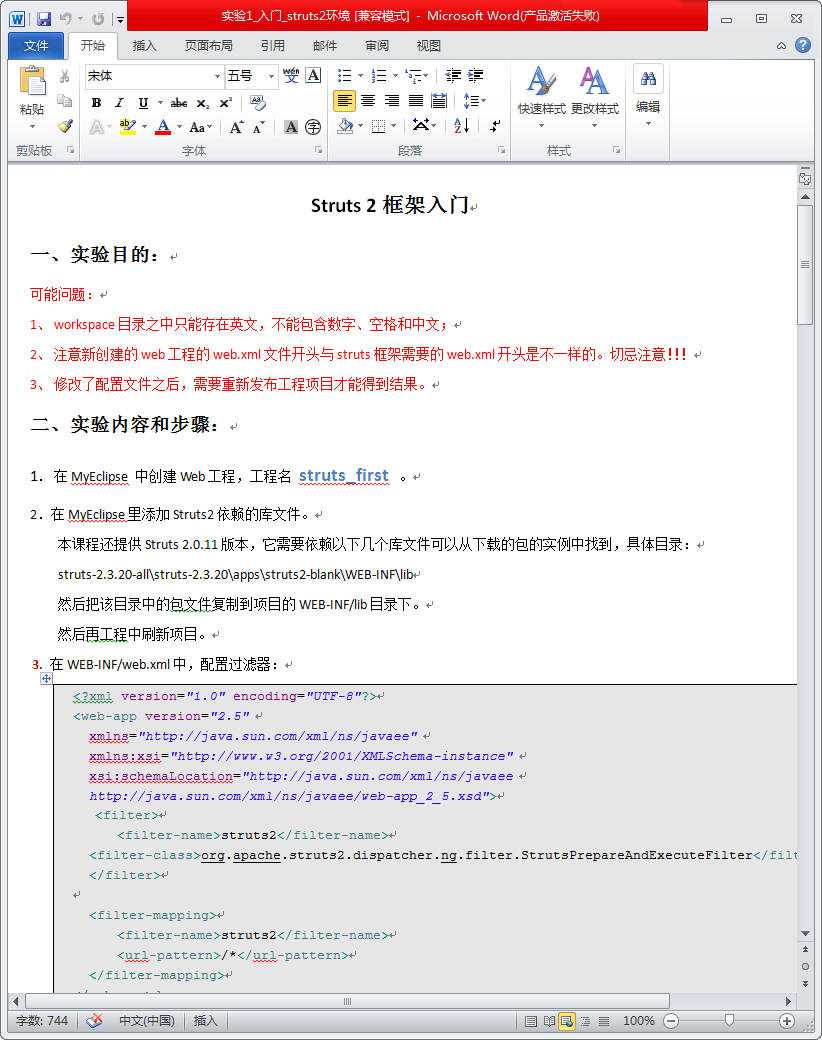The height and width of the screenshot is (1040, 822).
Task: Select center alignment button
Action: pos(368,101)
